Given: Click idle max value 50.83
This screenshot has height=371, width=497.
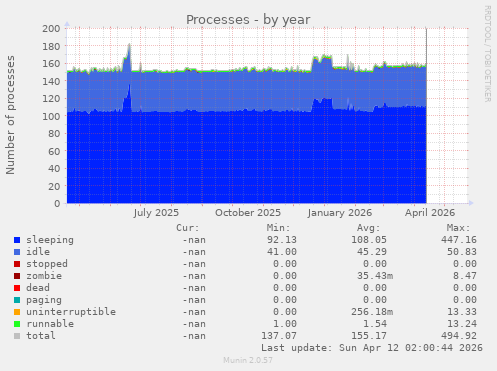Looking at the screenshot, I should click(462, 252).
